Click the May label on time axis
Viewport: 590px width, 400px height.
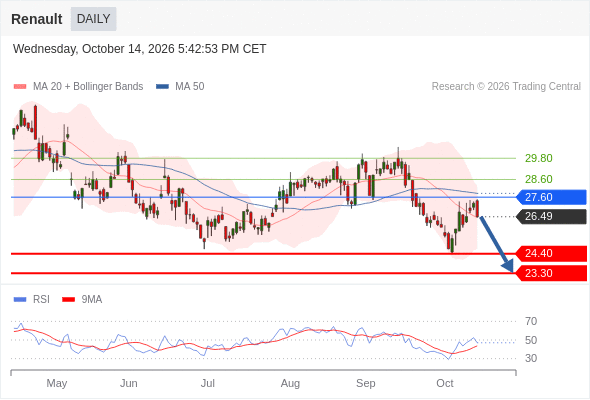(57, 383)
